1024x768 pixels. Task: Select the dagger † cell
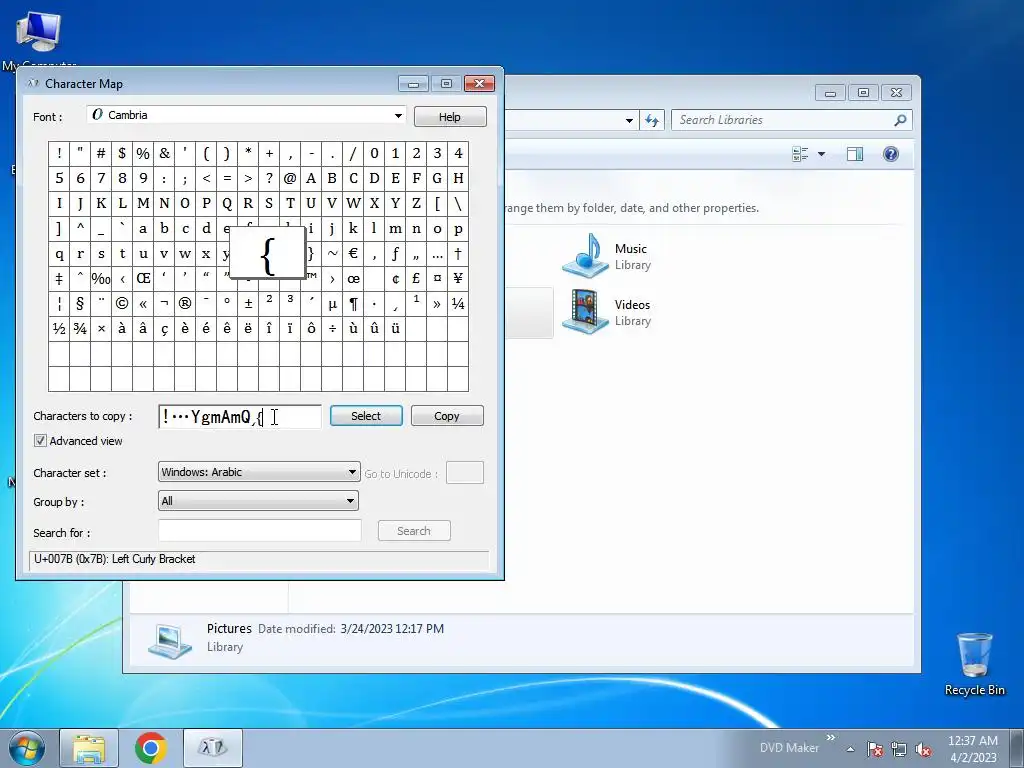point(458,253)
